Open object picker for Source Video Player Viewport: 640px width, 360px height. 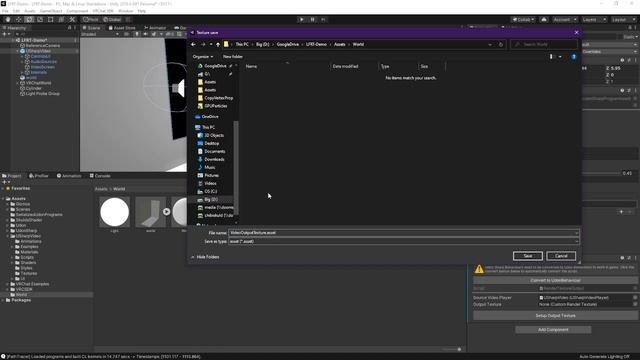pos(635,298)
